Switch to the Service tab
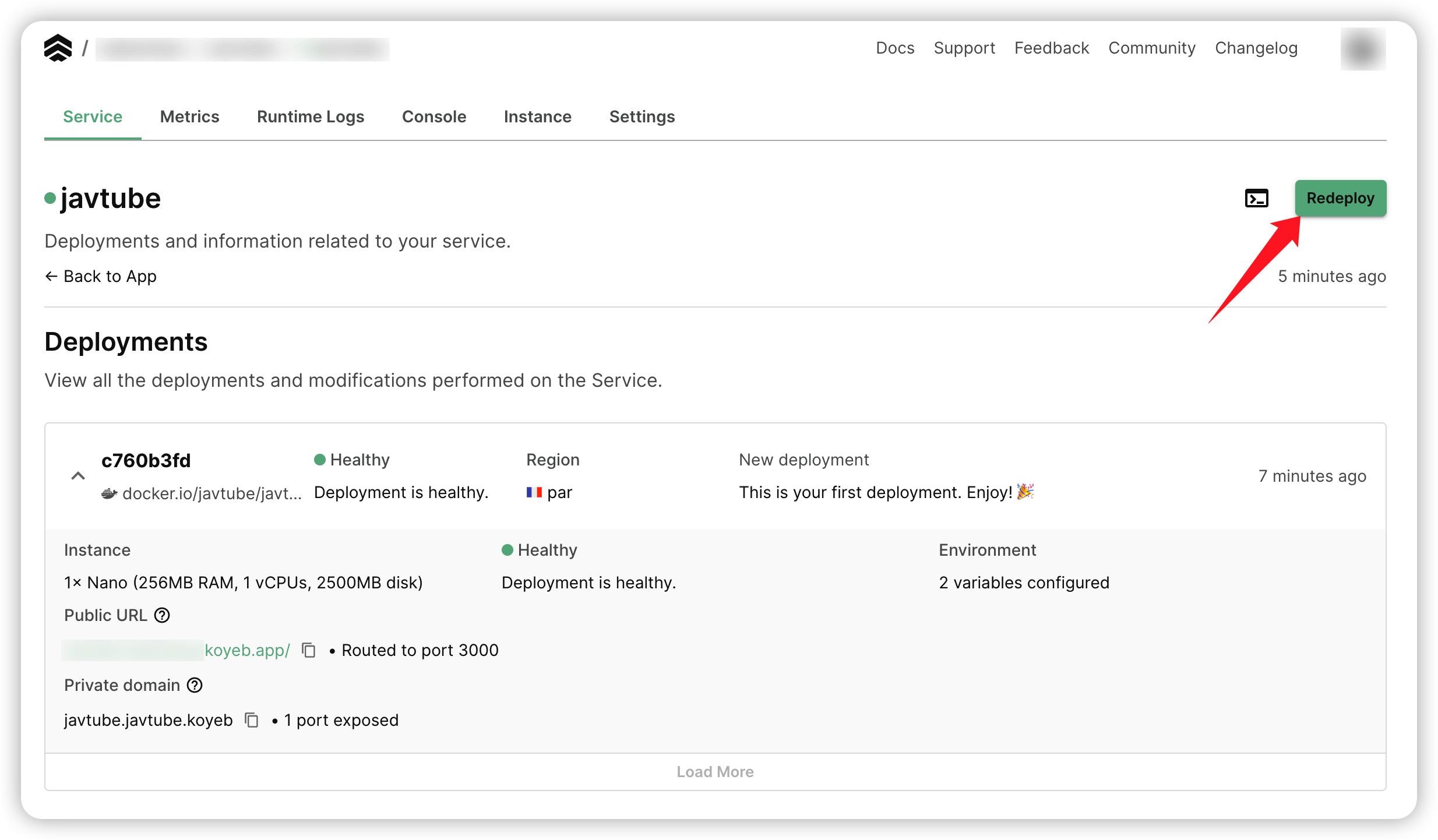1438x840 pixels. 93,117
